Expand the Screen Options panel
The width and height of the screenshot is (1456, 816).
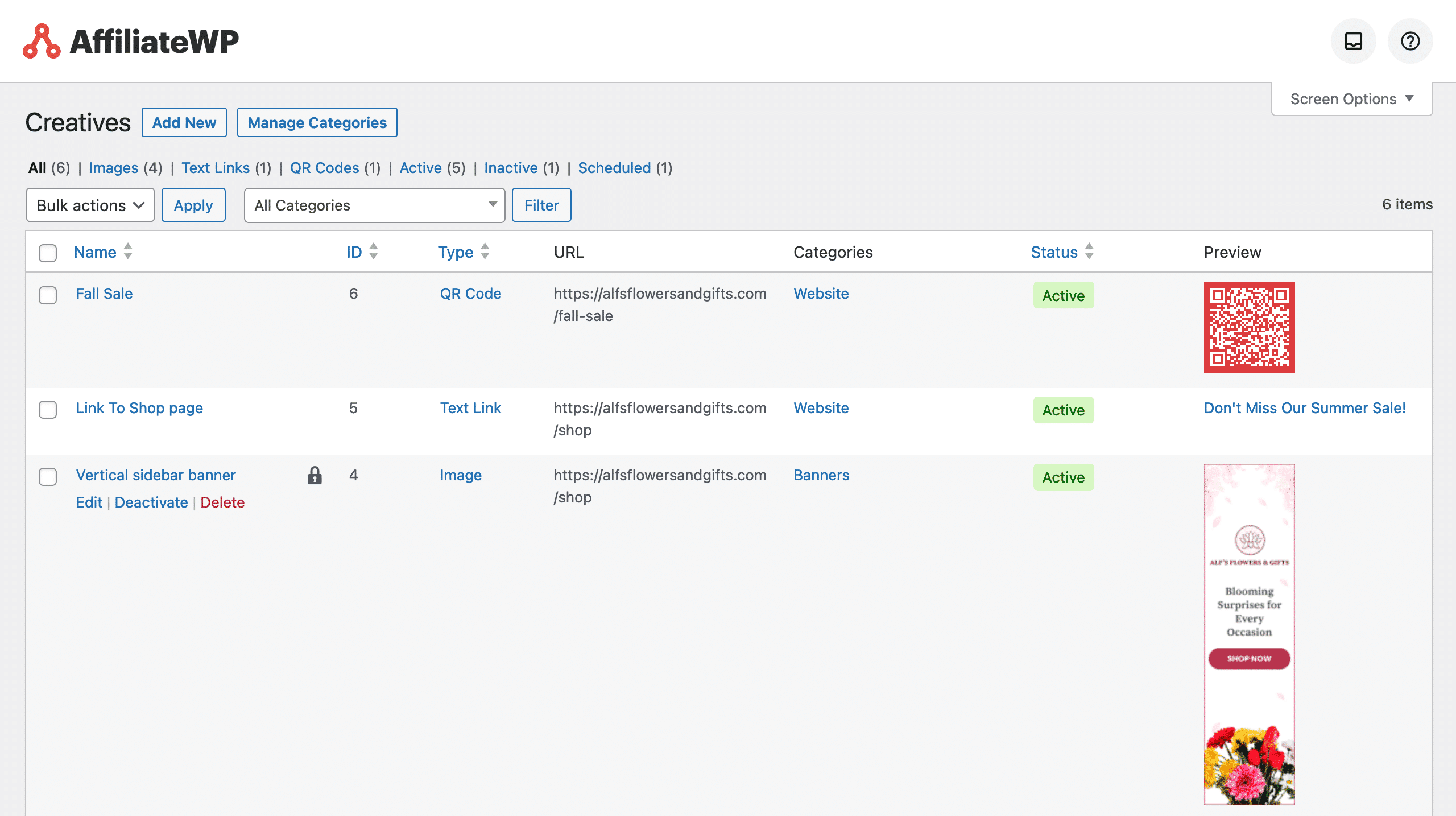pos(1352,99)
